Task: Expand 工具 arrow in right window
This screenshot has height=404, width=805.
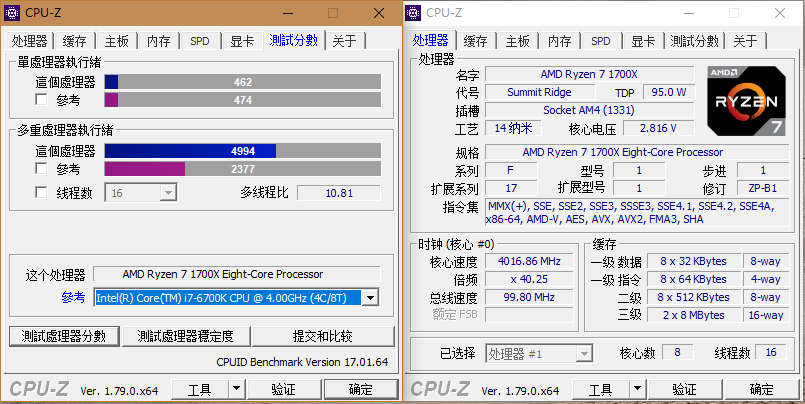Action: [x=637, y=390]
